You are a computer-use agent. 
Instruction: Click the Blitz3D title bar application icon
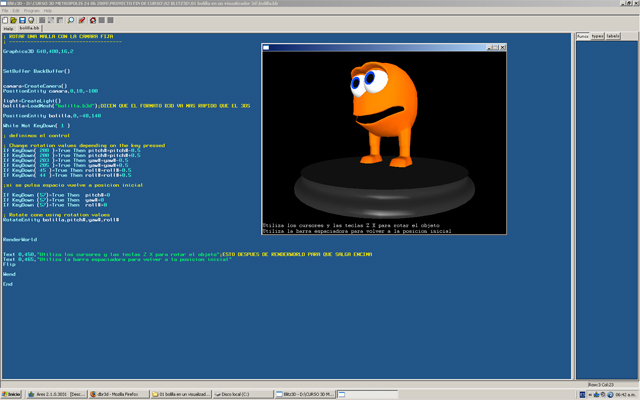[x=3, y=3]
